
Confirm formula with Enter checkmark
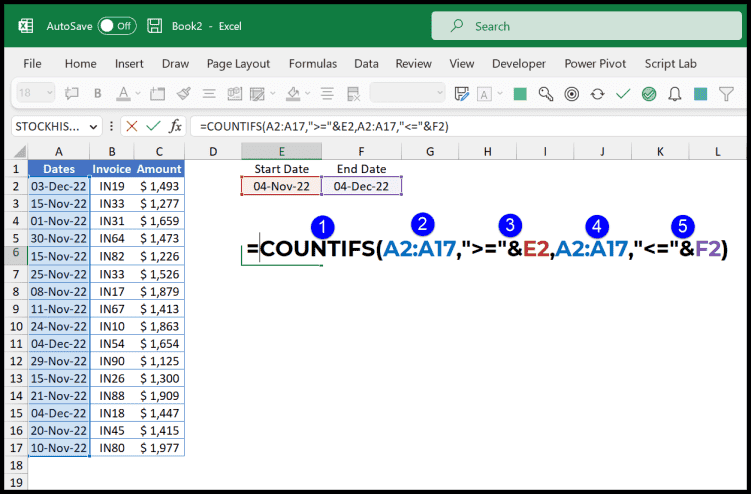tap(153, 127)
